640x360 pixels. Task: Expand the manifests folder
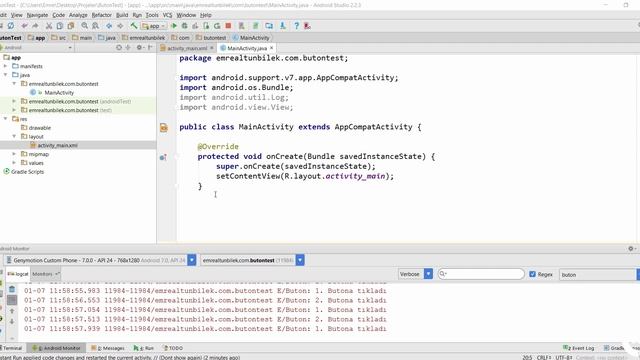point(6,66)
